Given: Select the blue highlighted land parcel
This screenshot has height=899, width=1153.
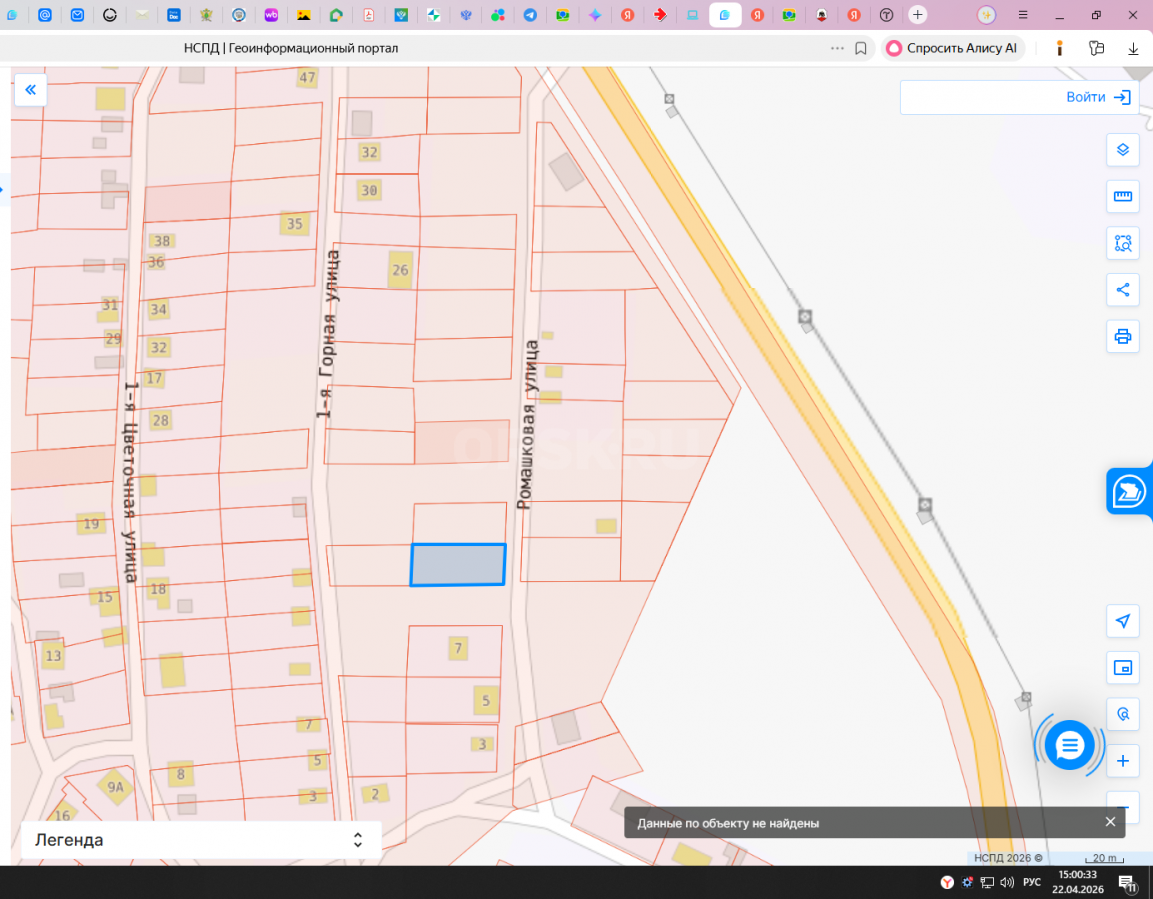Looking at the screenshot, I should point(458,565).
